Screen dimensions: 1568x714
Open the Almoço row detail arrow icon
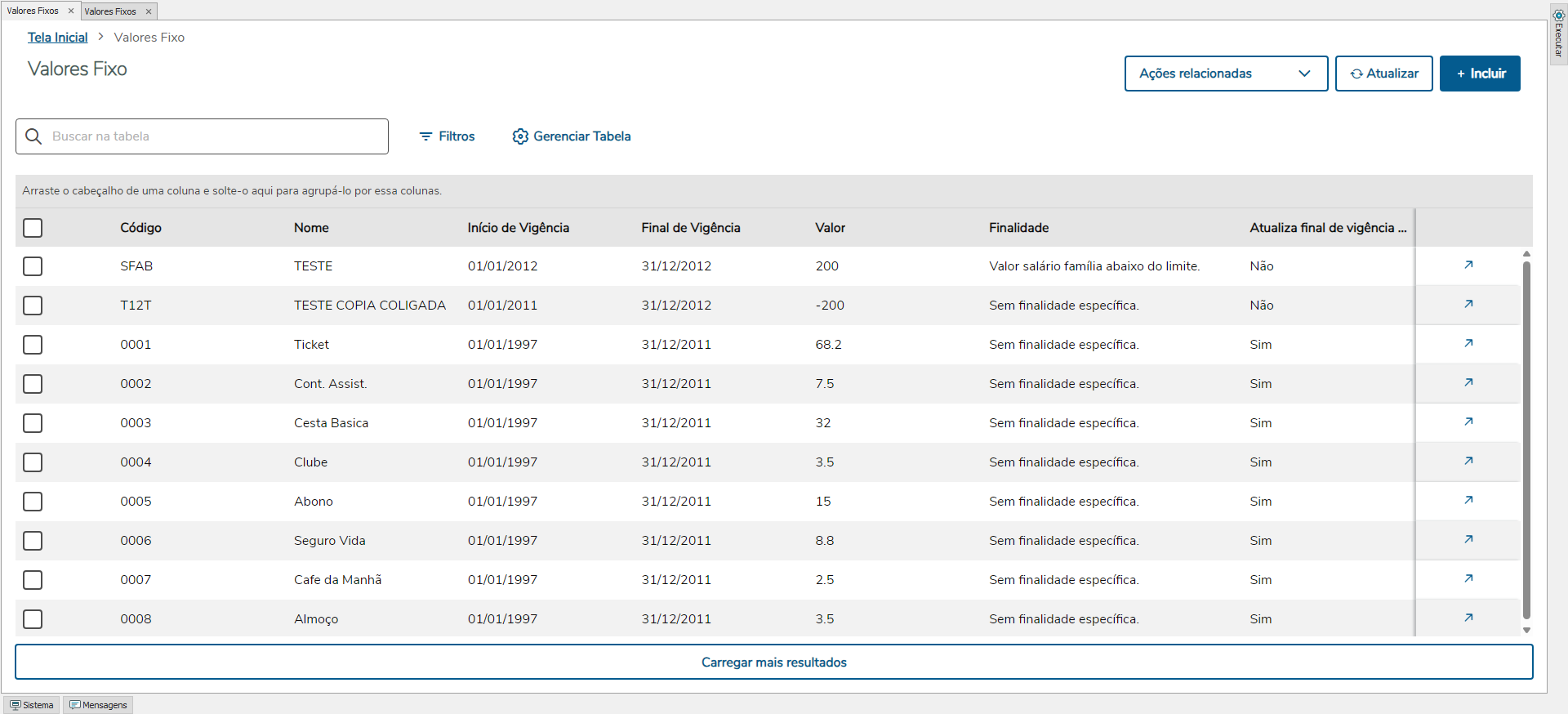[x=1468, y=618]
